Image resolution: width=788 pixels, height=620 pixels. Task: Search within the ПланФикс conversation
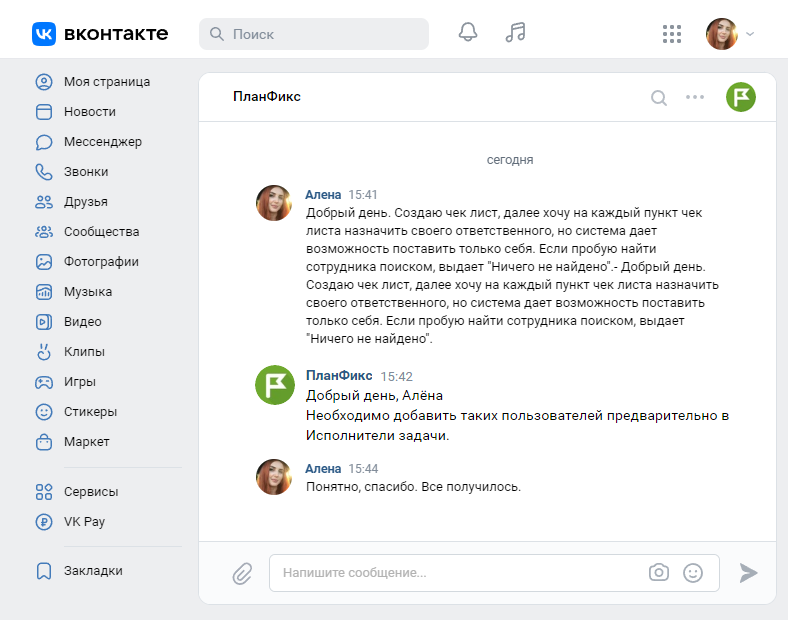[659, 97]
